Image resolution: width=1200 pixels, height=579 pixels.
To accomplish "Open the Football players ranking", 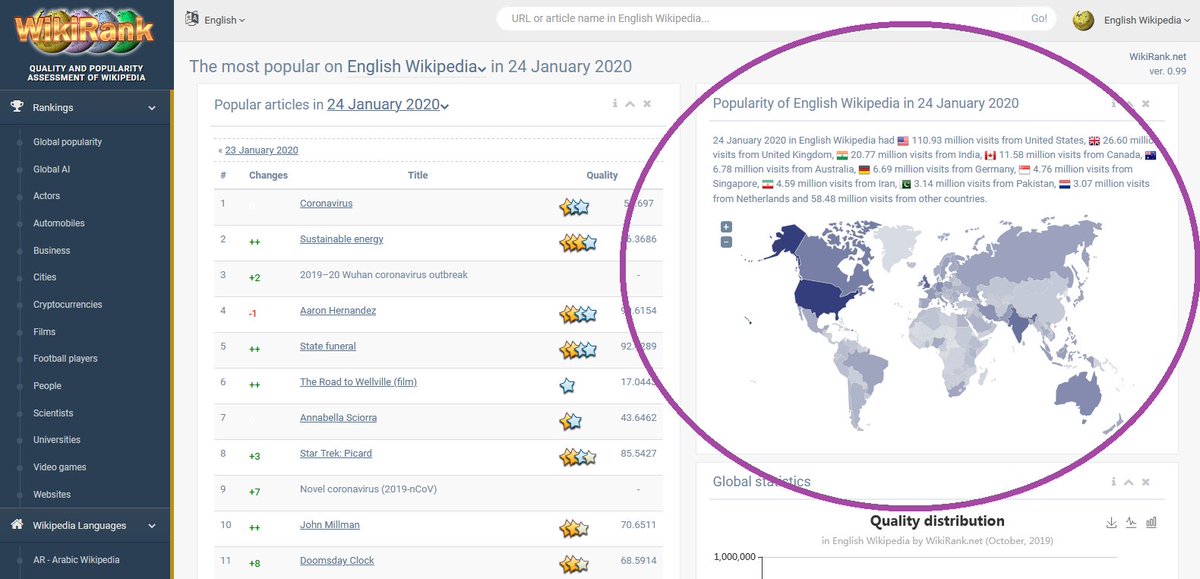I will click(x=66, y=358).
